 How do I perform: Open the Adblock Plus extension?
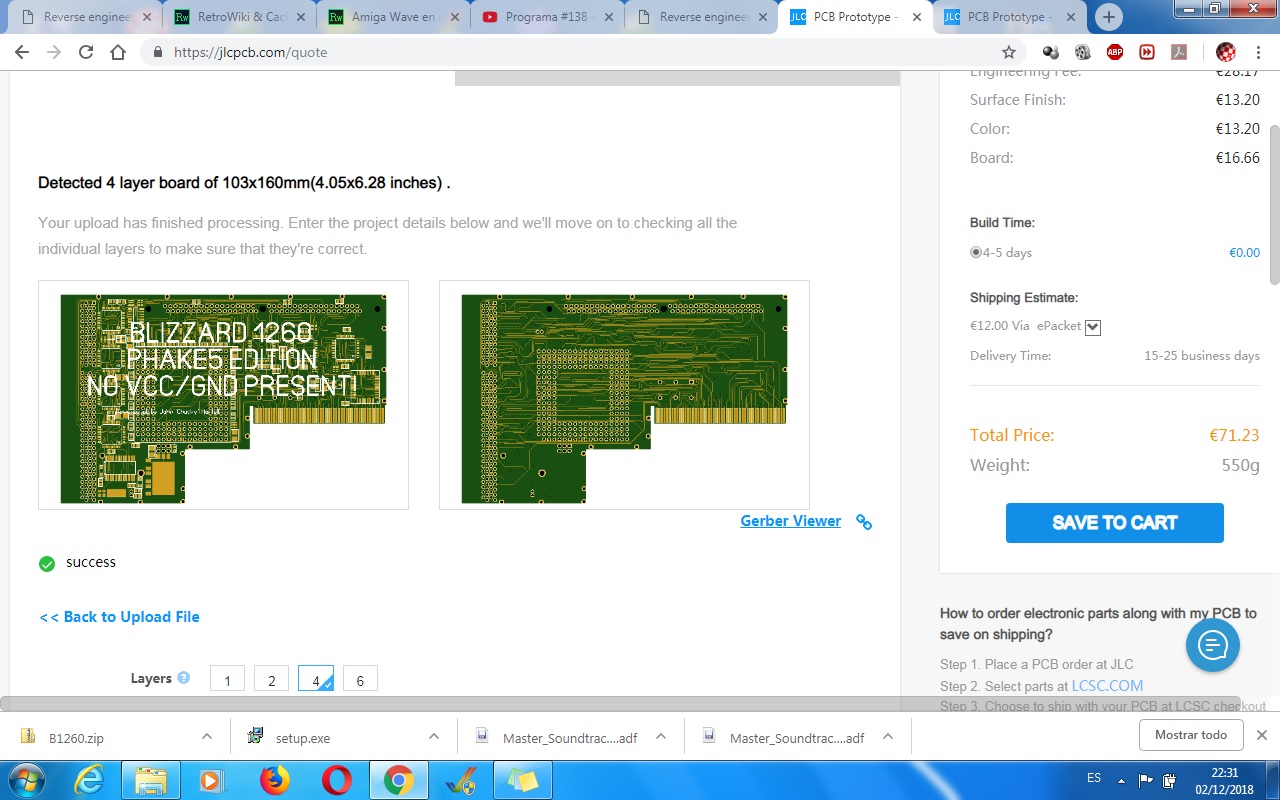[x=1115, y=52]
